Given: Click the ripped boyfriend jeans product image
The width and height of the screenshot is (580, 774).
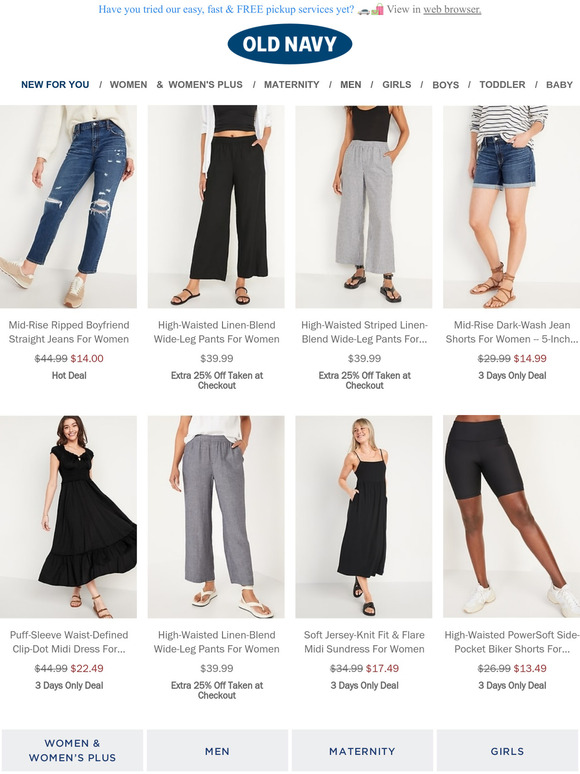Looking at the screenshot, I should tap(68, 206).
